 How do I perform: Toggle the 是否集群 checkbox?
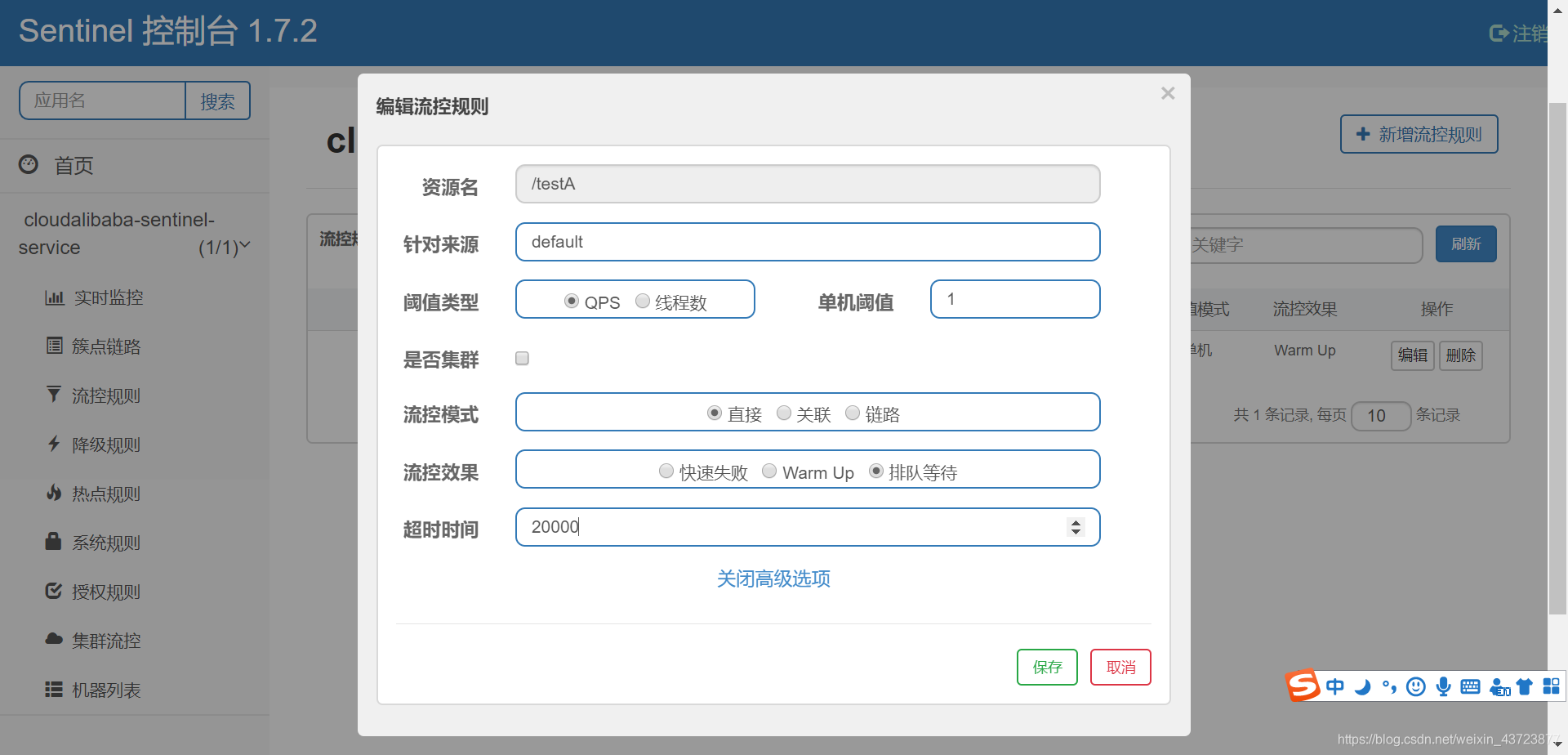[x=523, y=358]
